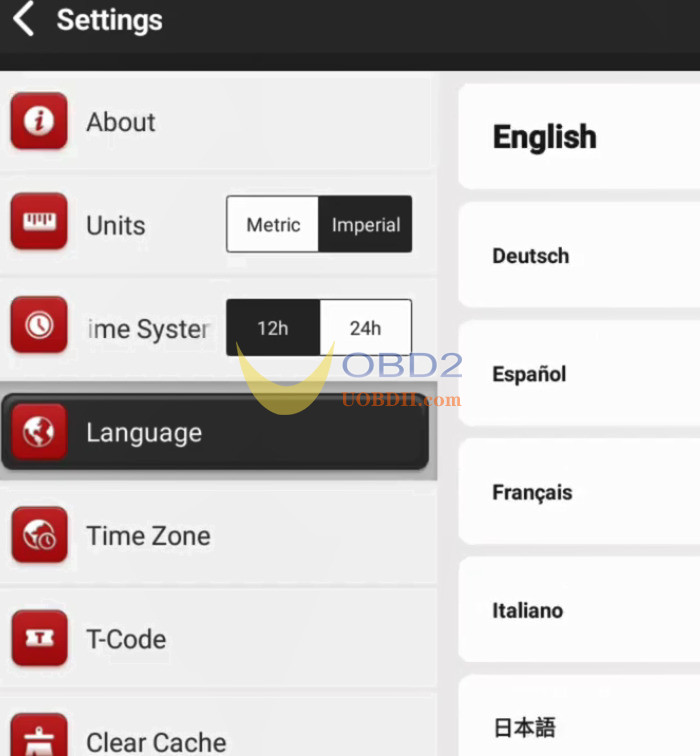Choose Español as the language
Viewport: 700px width, 756px height.
pos(579,373)
